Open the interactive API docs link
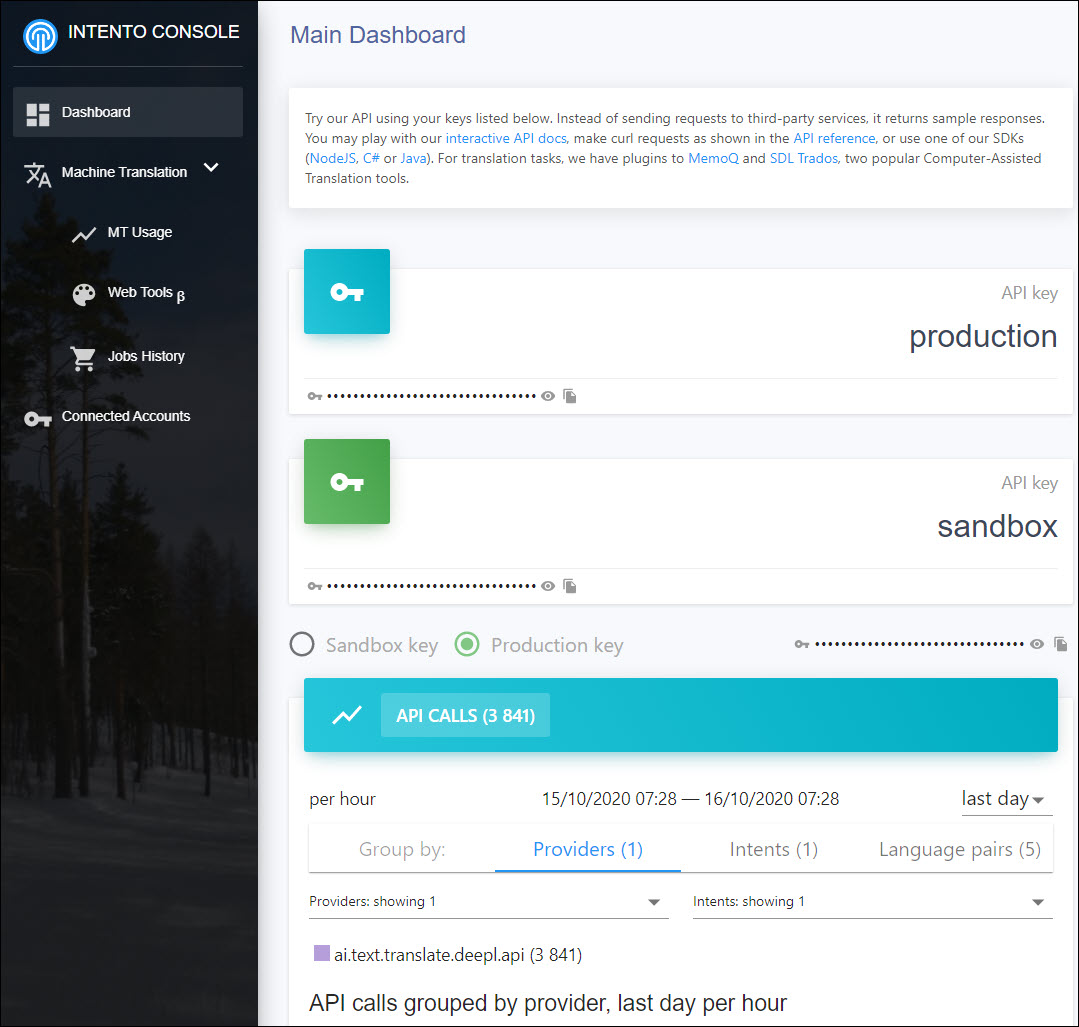 point(505,138)
